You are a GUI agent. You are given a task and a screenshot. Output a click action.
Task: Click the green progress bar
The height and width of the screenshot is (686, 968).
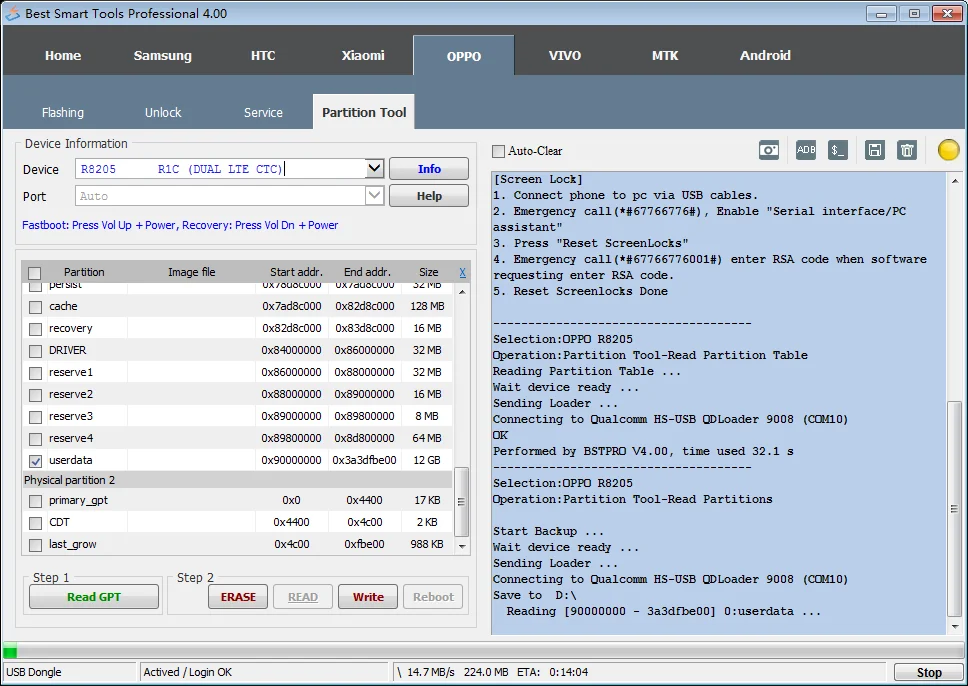[x=10, y=651]
